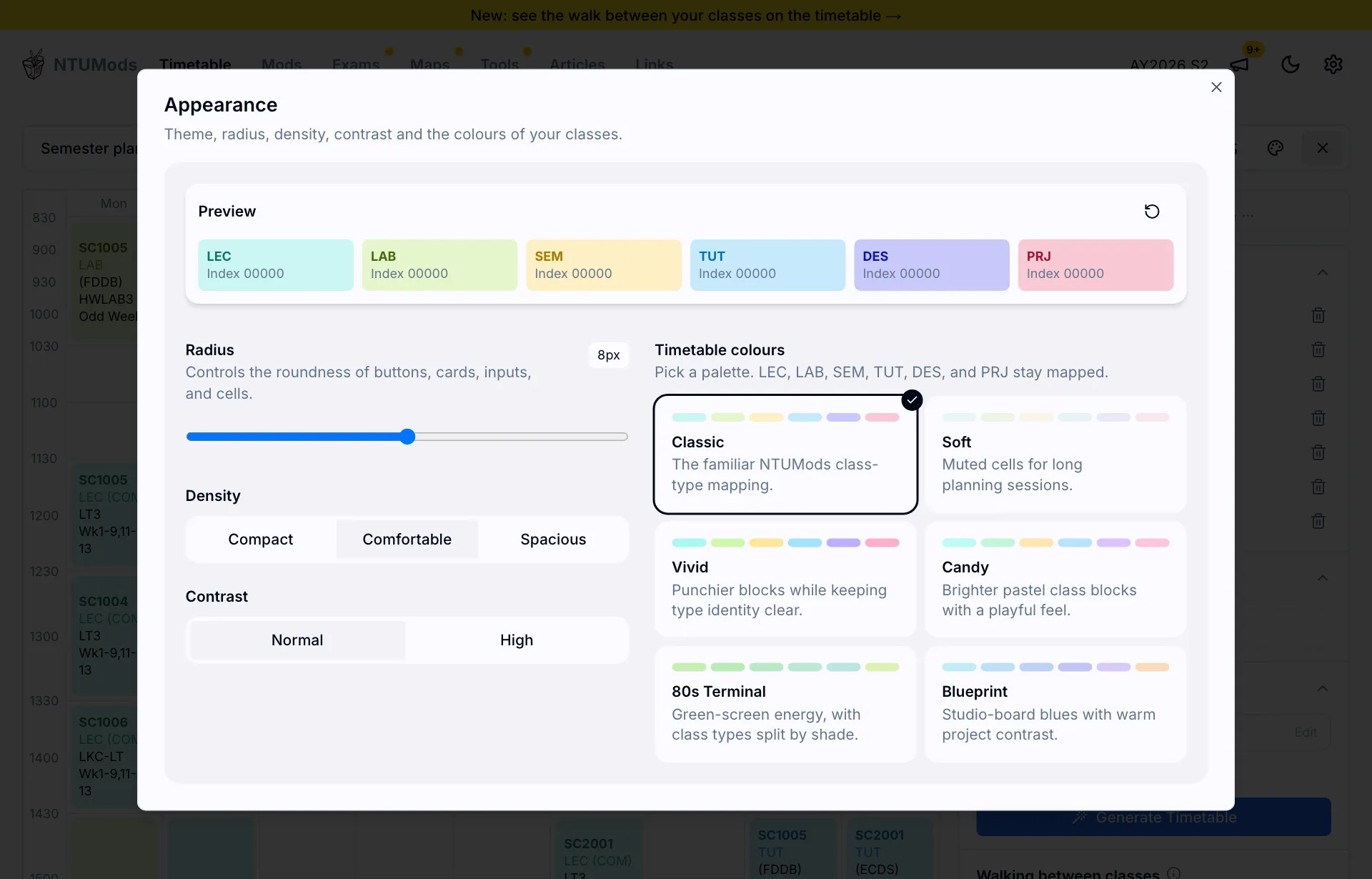
Task: Open the Mods tab
Action: coord(282,64)
